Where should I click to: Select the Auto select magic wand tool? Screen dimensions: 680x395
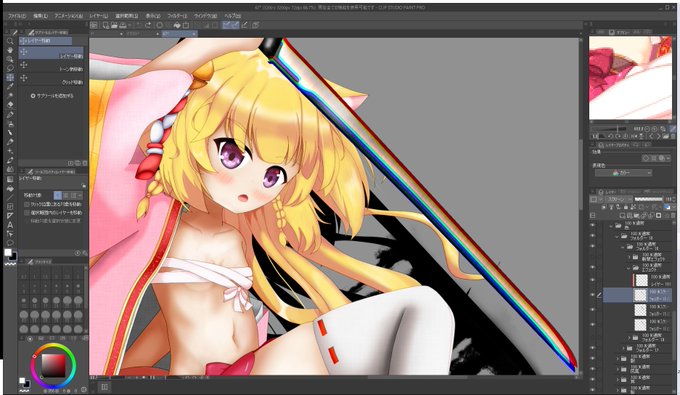[10, 96]
